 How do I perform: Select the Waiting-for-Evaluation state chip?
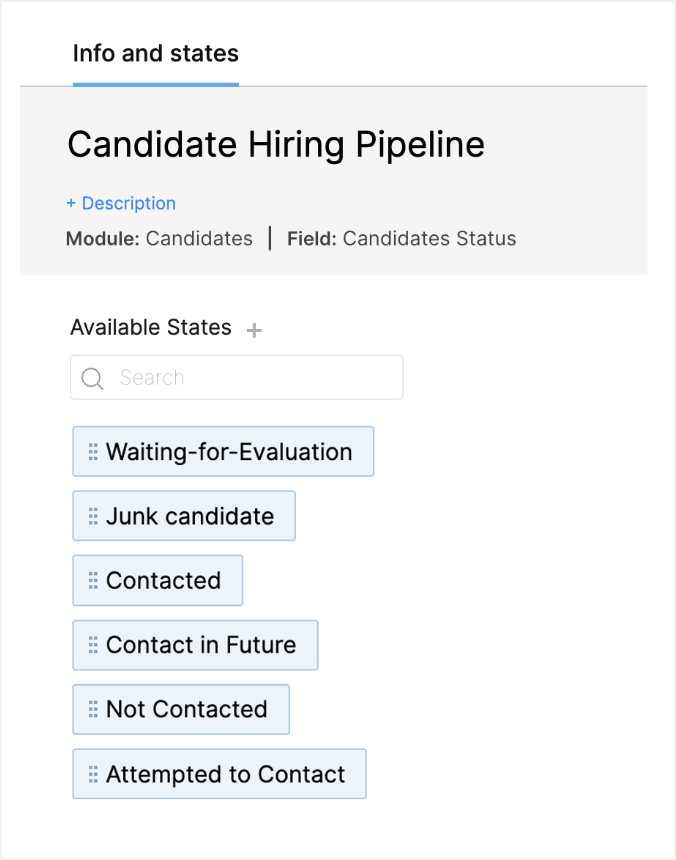click(x=229, y=452)
